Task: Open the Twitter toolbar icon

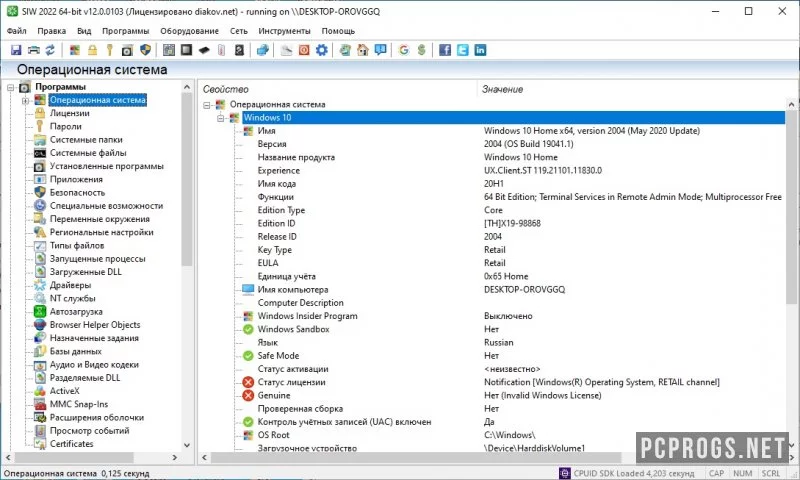Action: point(463,50)
